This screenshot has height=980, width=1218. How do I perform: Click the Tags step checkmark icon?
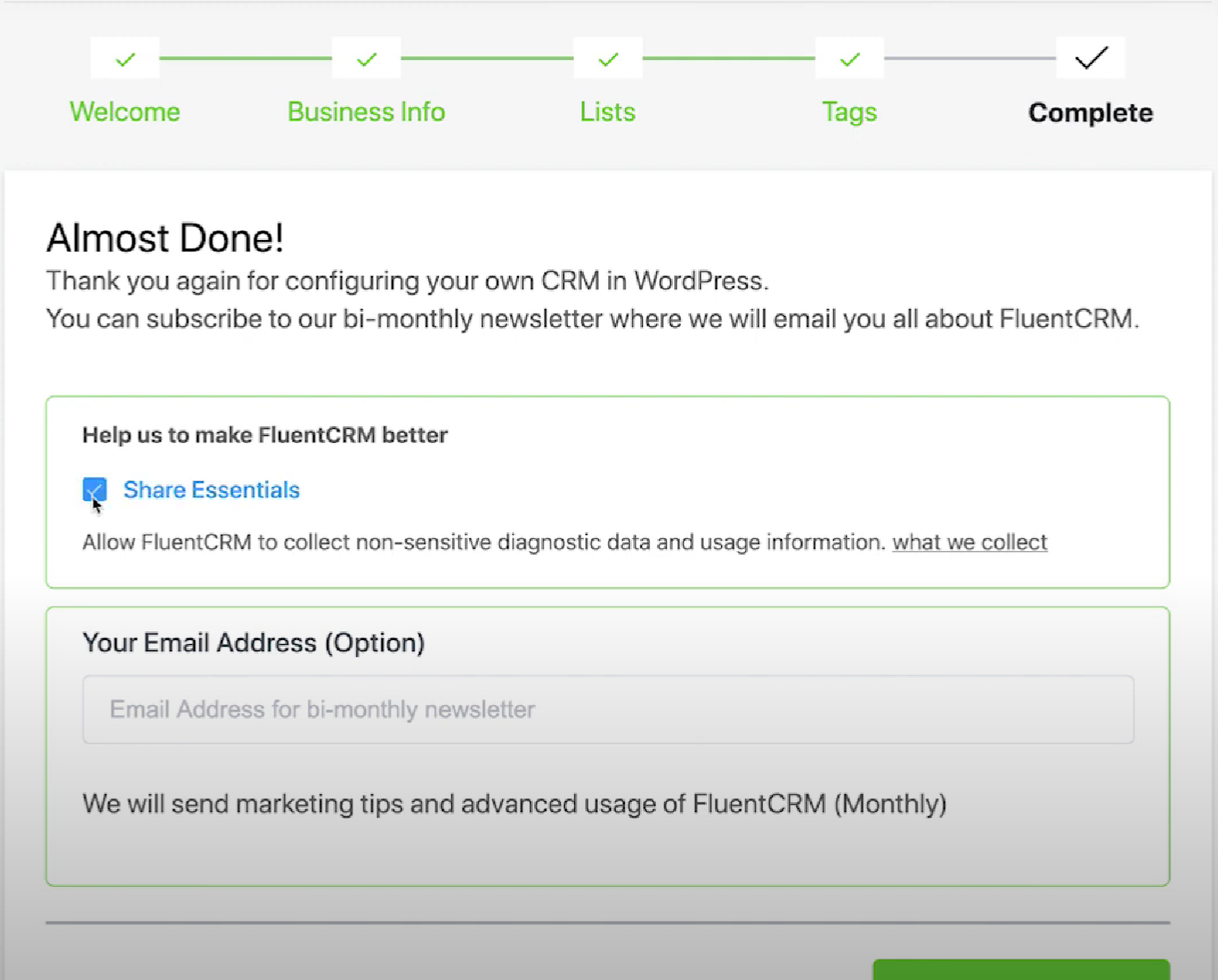coord(849,58)
